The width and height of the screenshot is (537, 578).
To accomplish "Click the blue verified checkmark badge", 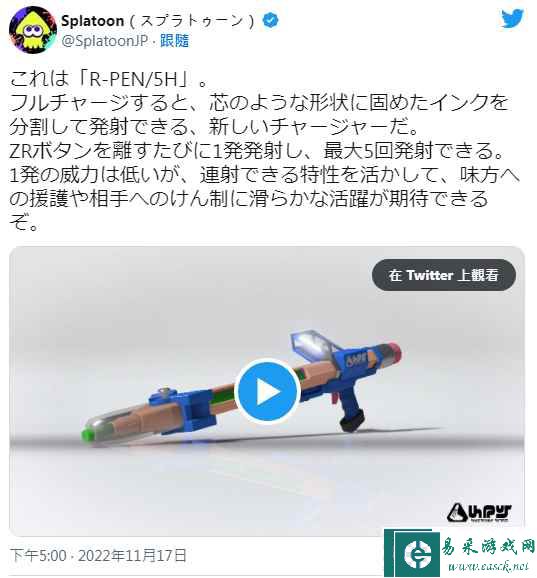I will (x=270, y=20).
